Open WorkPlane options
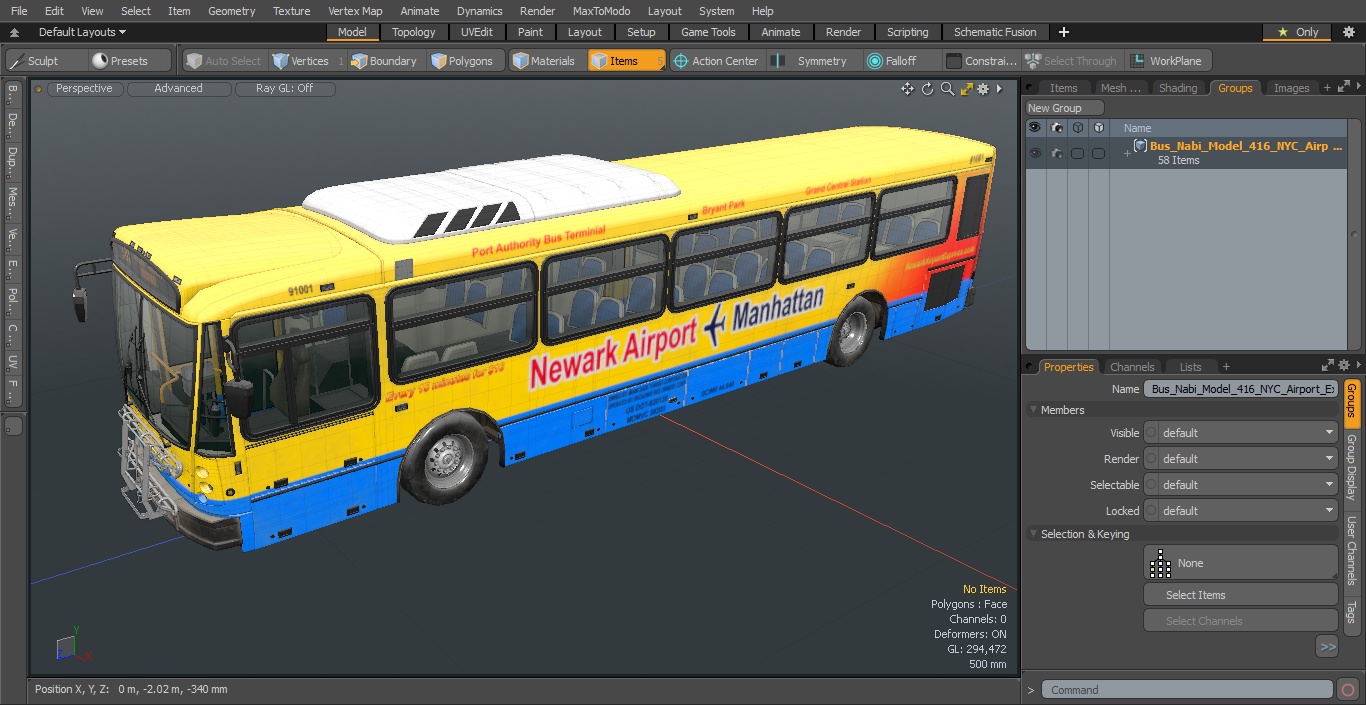The width and height of the screenshot is (1366, 705). (x=1167, y=61)
